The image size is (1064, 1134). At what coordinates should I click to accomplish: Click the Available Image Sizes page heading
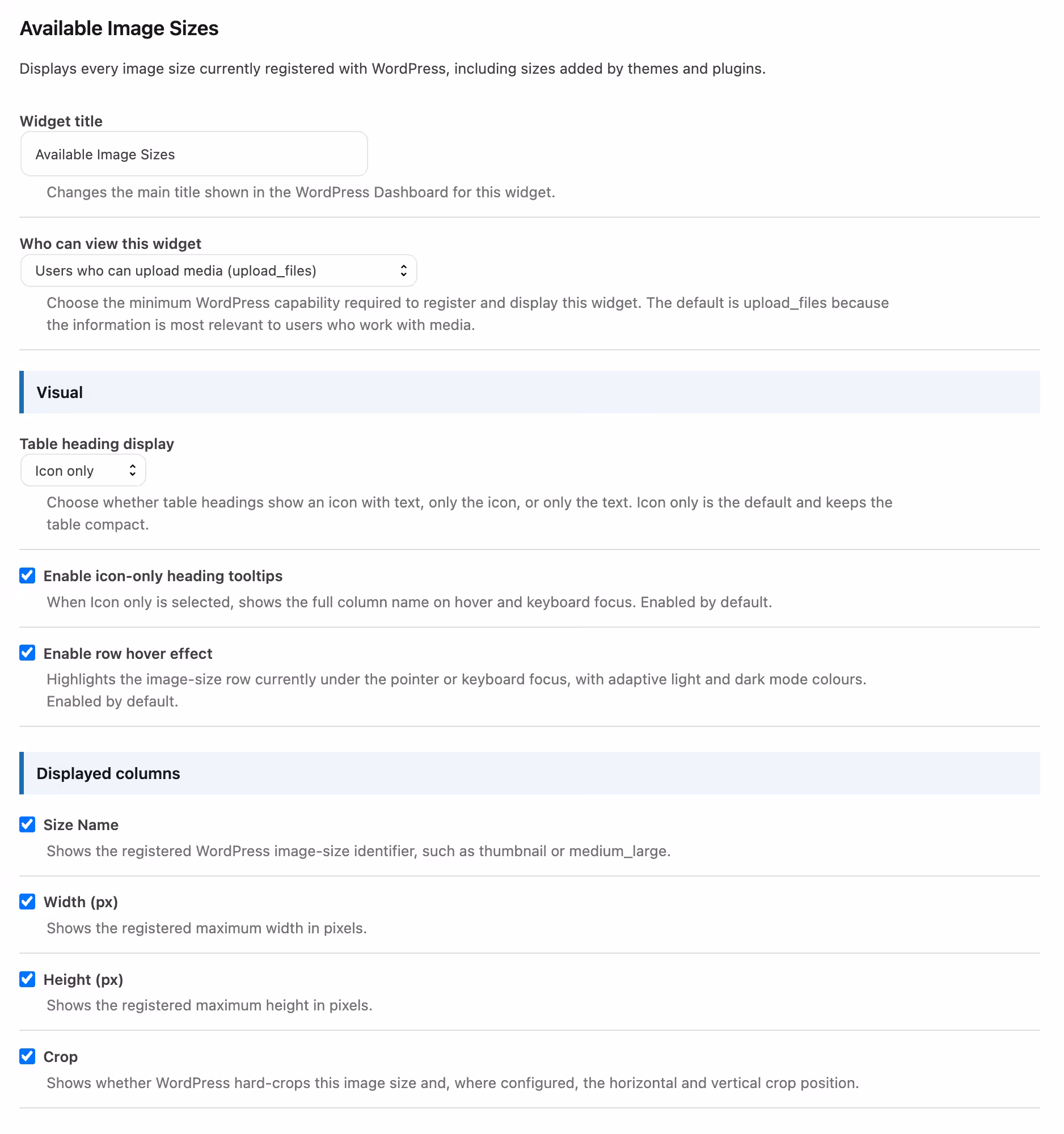point(119,28)
